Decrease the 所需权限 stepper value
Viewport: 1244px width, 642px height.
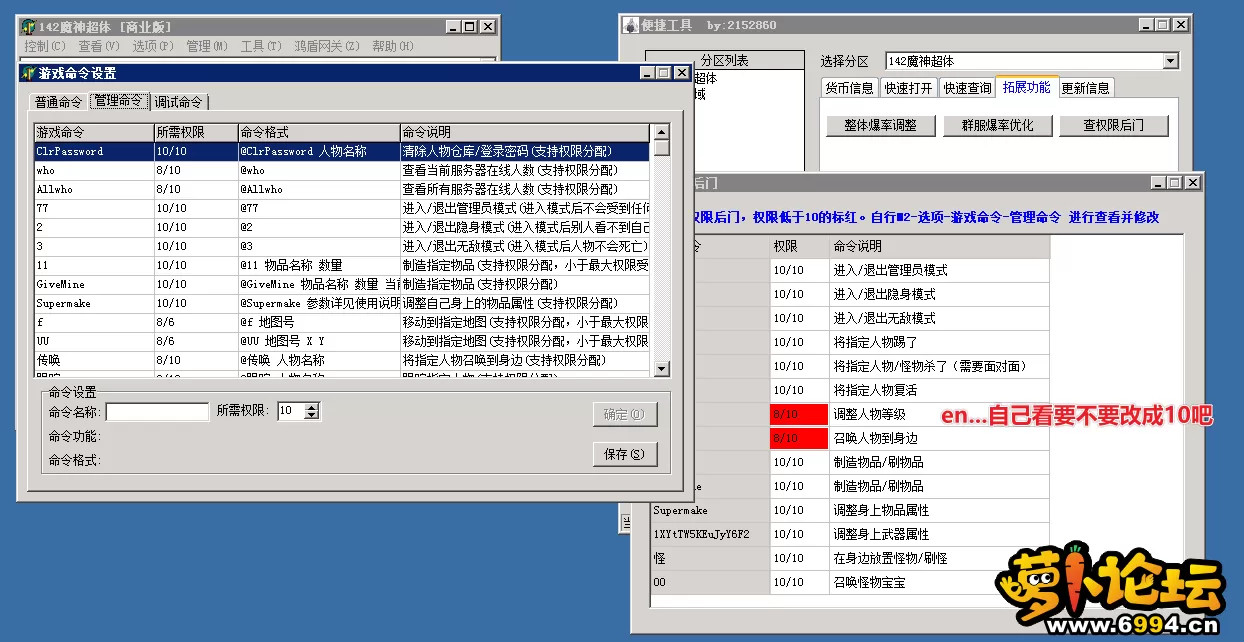[x=312, y=416]
